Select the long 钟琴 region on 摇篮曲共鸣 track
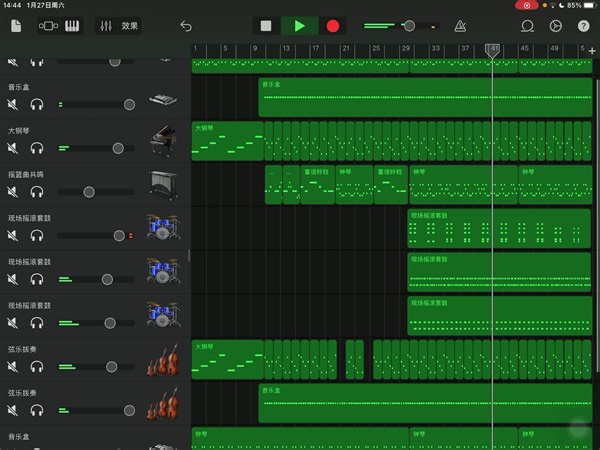 (463, 184)
